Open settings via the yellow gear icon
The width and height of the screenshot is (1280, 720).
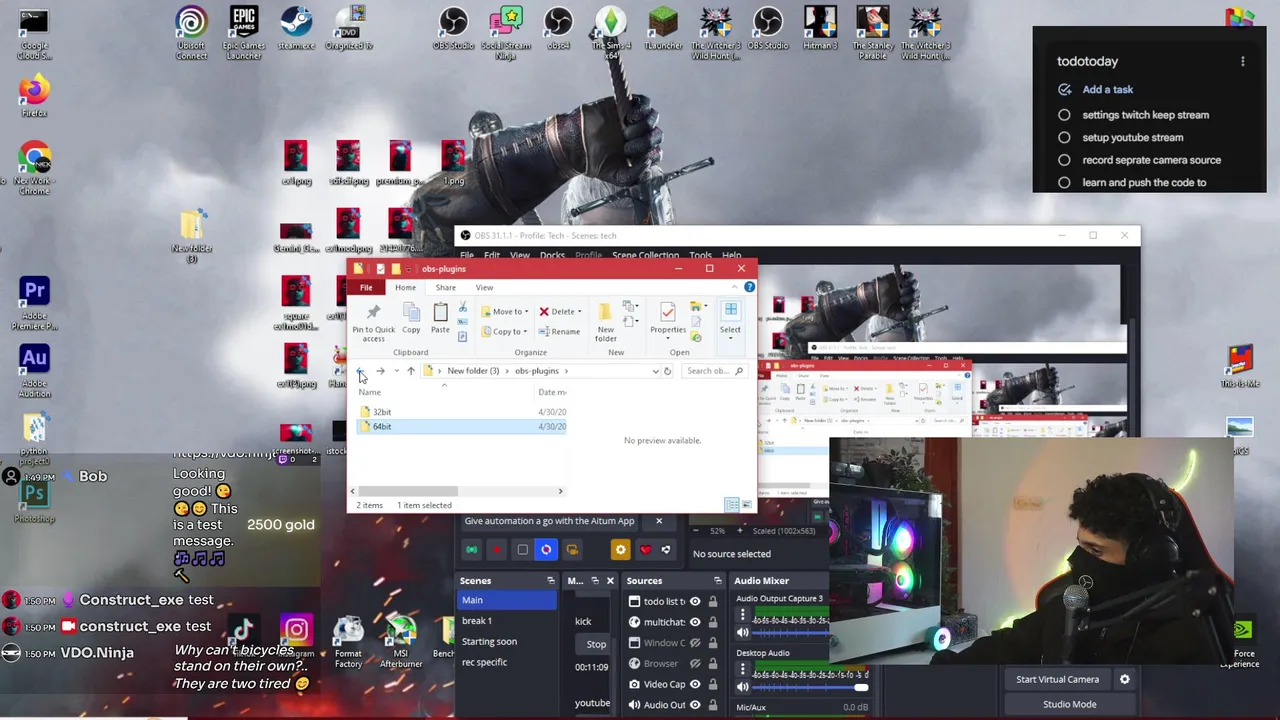click(621, 550)
